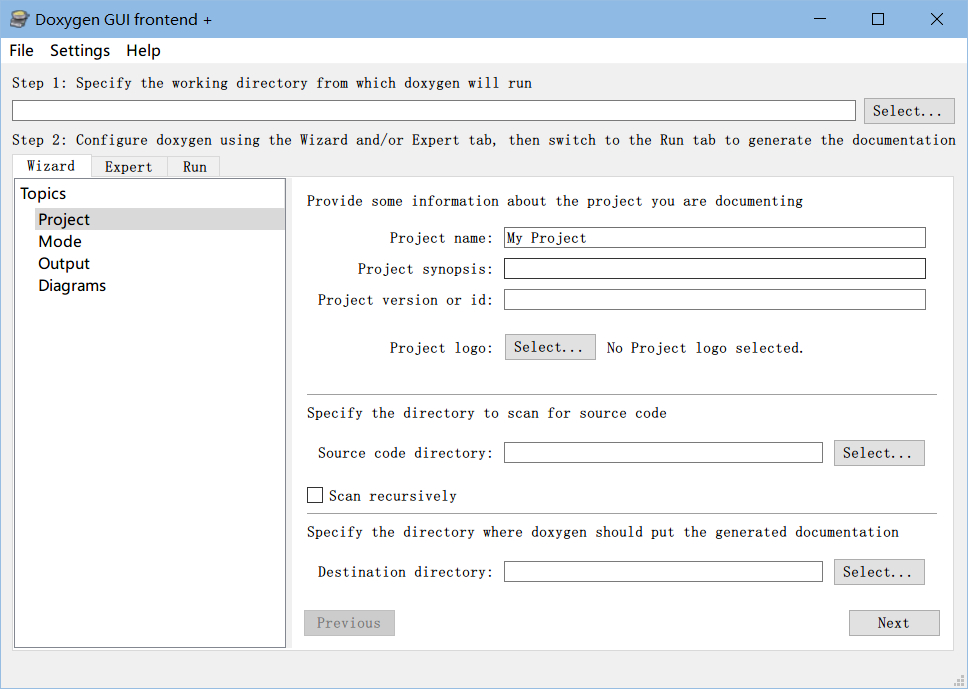This screenshot has height=689, width=968.
Task: Browse for the destination directory
Action: tap(878, 572)
